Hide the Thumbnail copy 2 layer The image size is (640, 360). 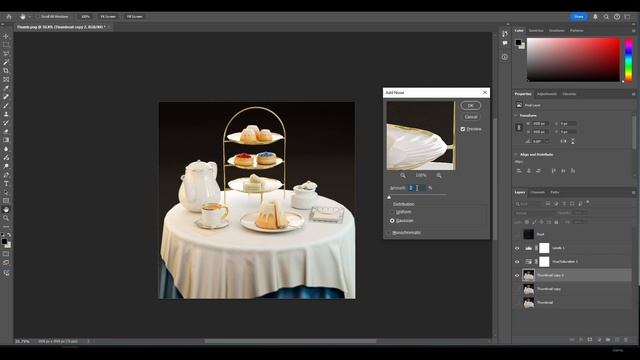(x=517, y=276)
